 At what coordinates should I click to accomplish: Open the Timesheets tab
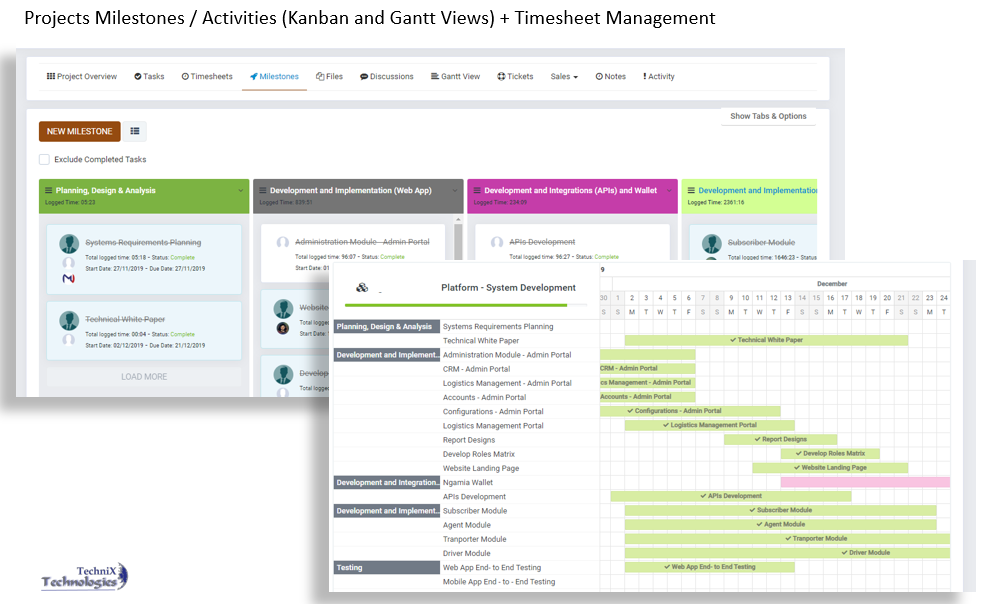click(207, 76)
